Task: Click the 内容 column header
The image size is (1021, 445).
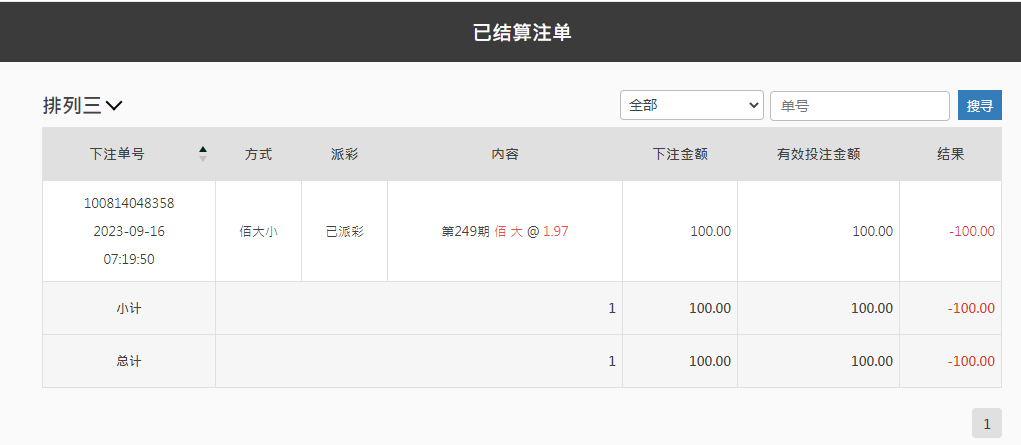Action: tap(504, 154)
